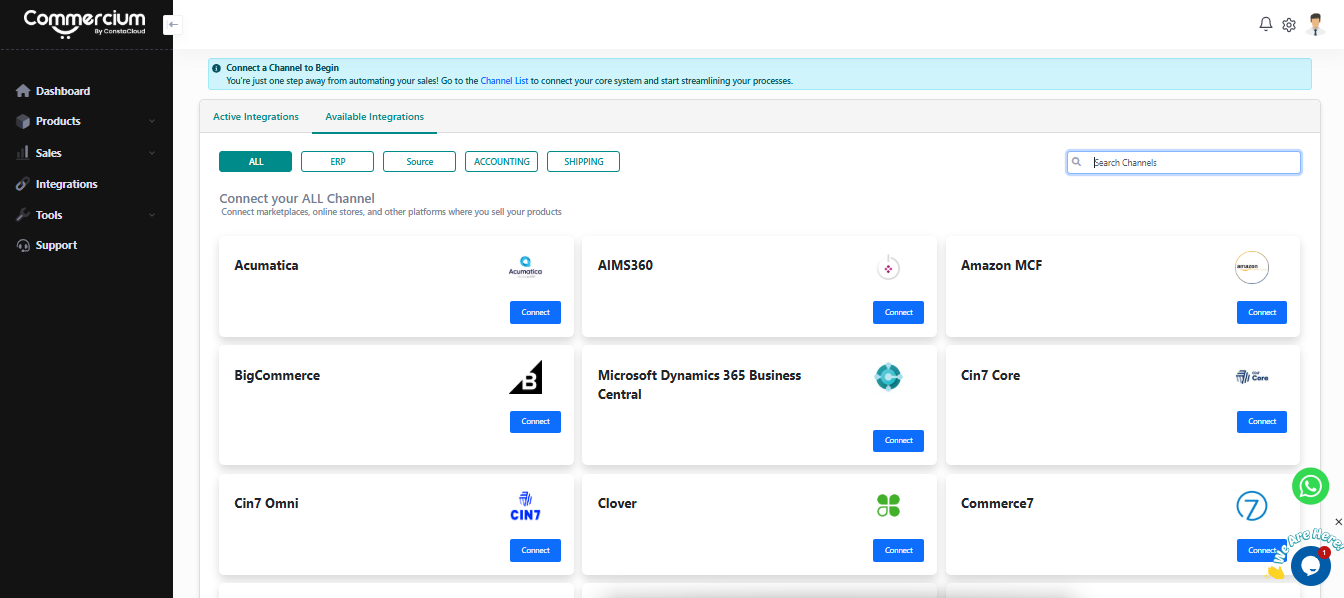Open Support in the sidebar
Image resolution: width=1344 pixels, height=598 pixels.
pos(56,245)
